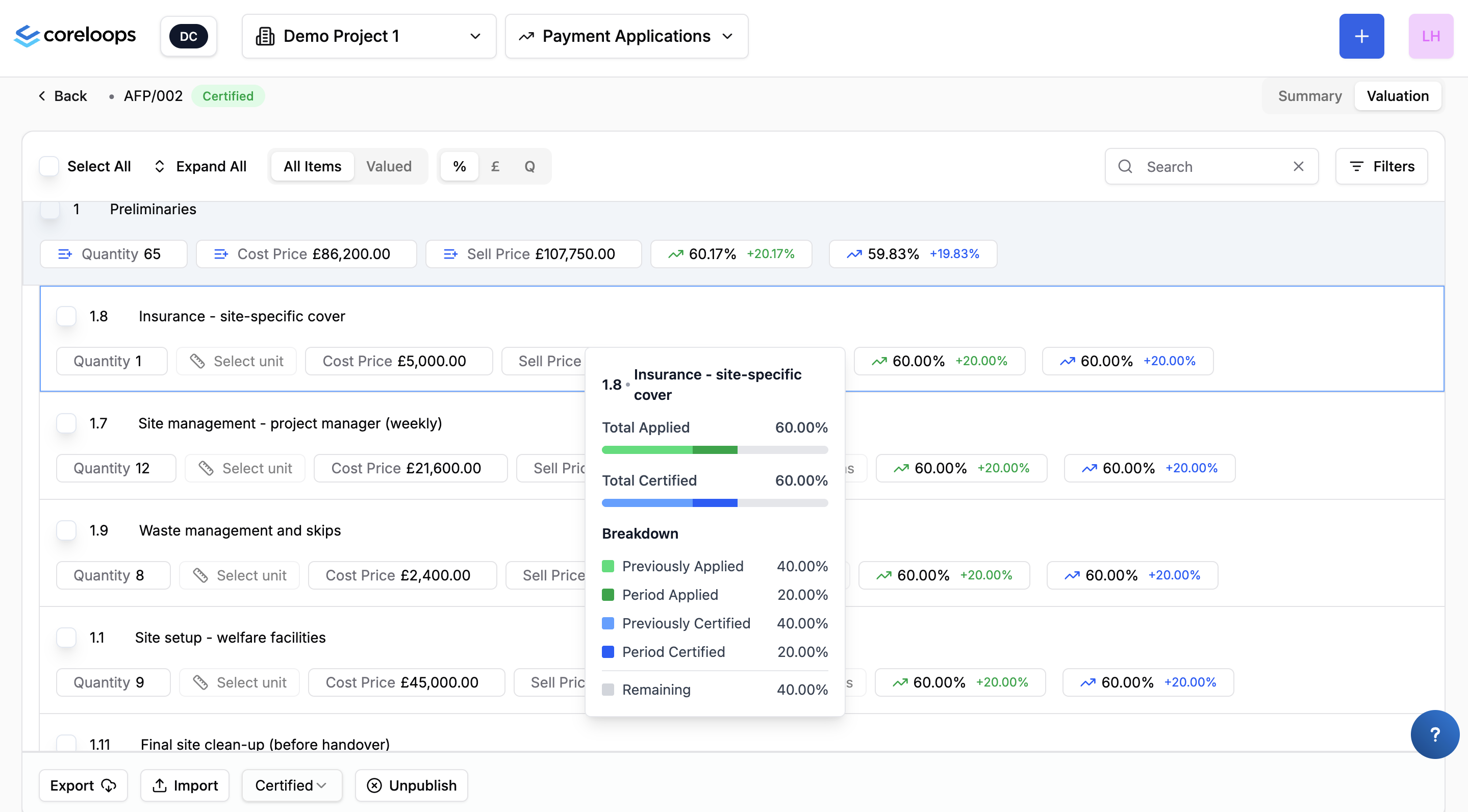The height and width of the screenshot is (812, 1468).
Task: Check the box for item 1.8 Insurance
Action: [x=66, y=316]
